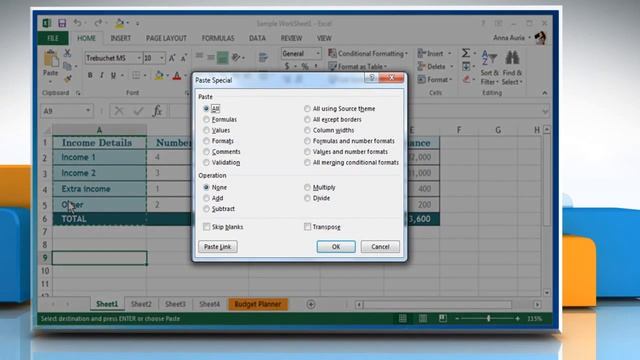Viewport: 640px width, 360px height.
Task: Click the Save icon in quick access toolbar
Action: point(62,23)
